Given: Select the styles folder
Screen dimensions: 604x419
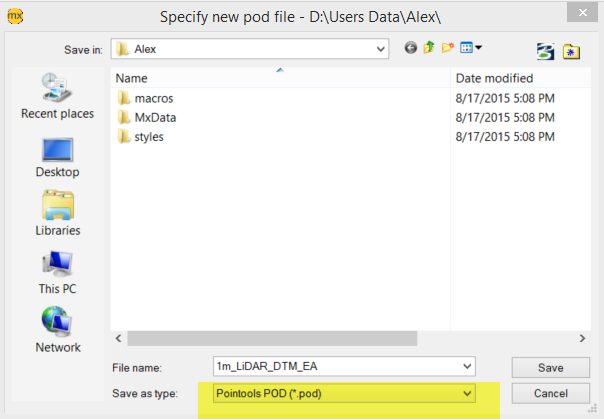Looking at the screenshot, I should (149, 137).
